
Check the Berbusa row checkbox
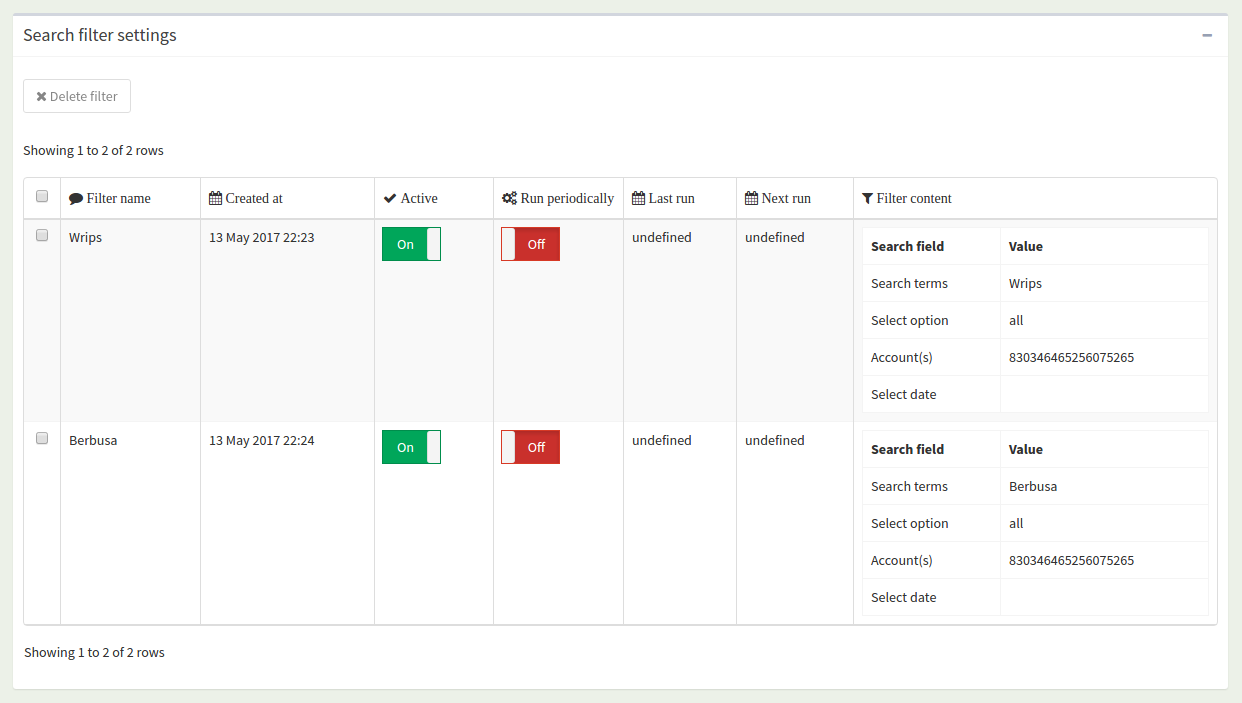[x=41, y=437]
